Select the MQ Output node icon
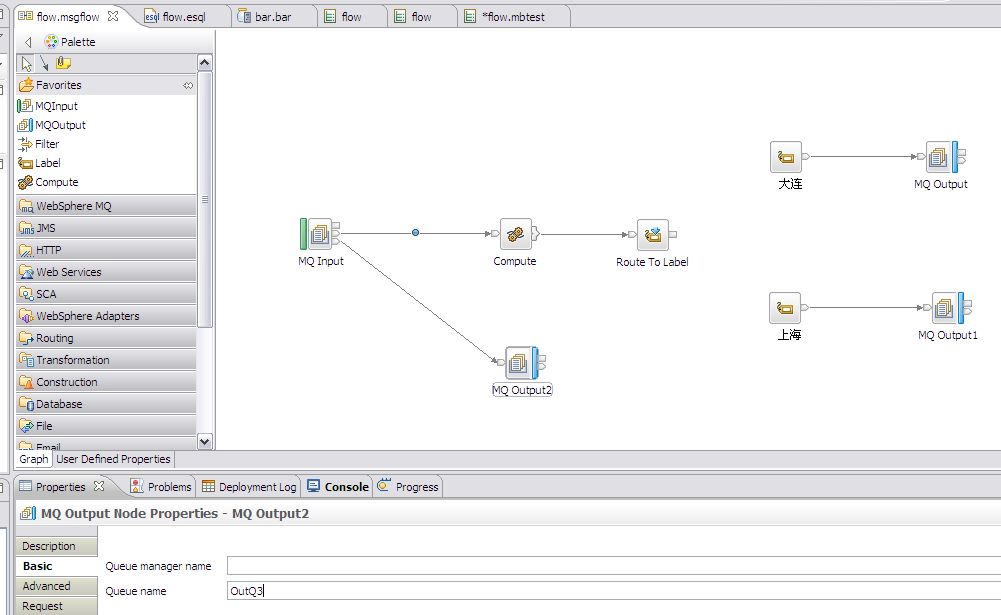Screen dimensions: 1001x615 click(x=942, y=157)
